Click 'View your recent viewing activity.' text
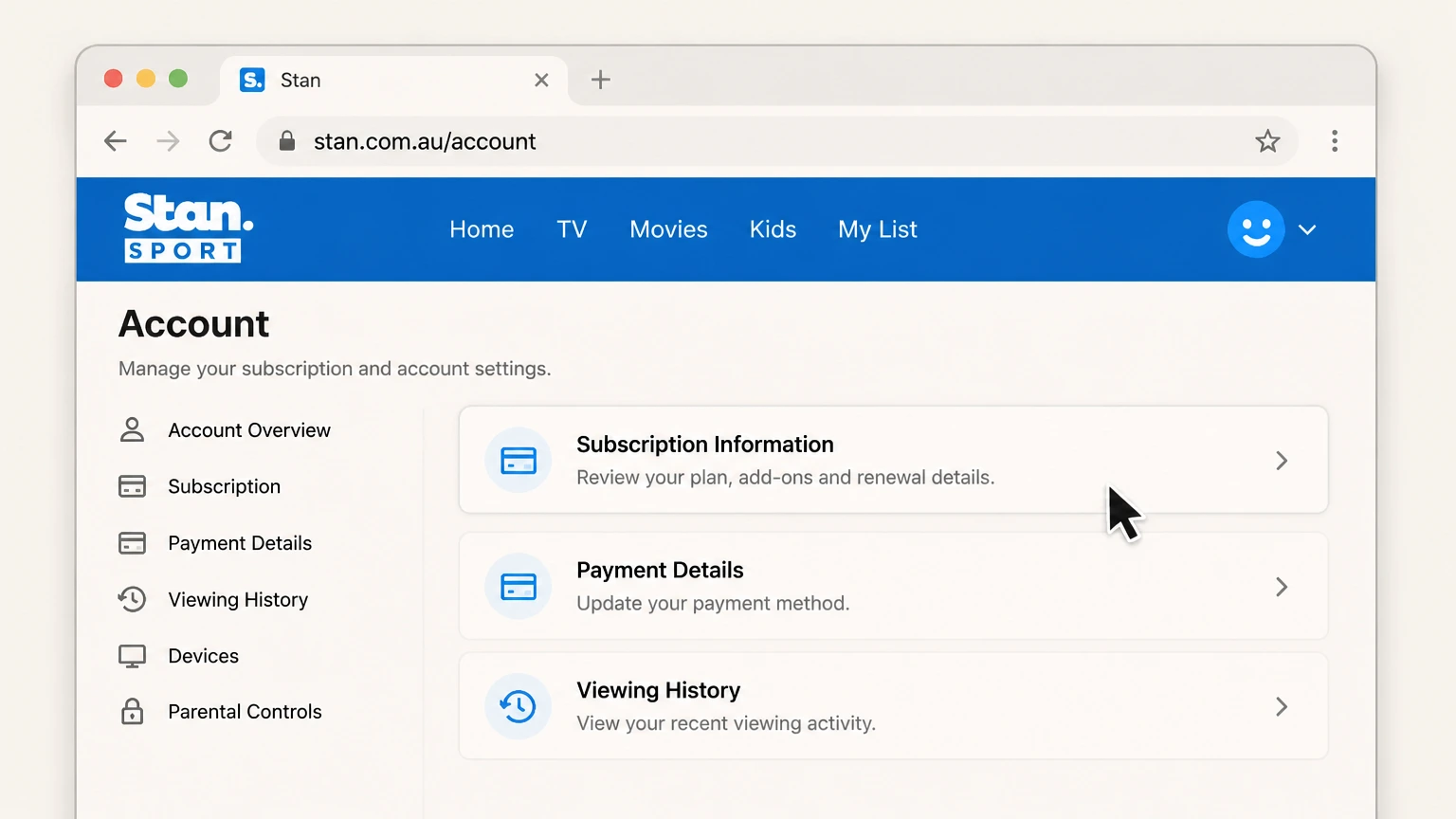Image resolution: width=1456 pixels, height=819 pixels. pos(726,723)
